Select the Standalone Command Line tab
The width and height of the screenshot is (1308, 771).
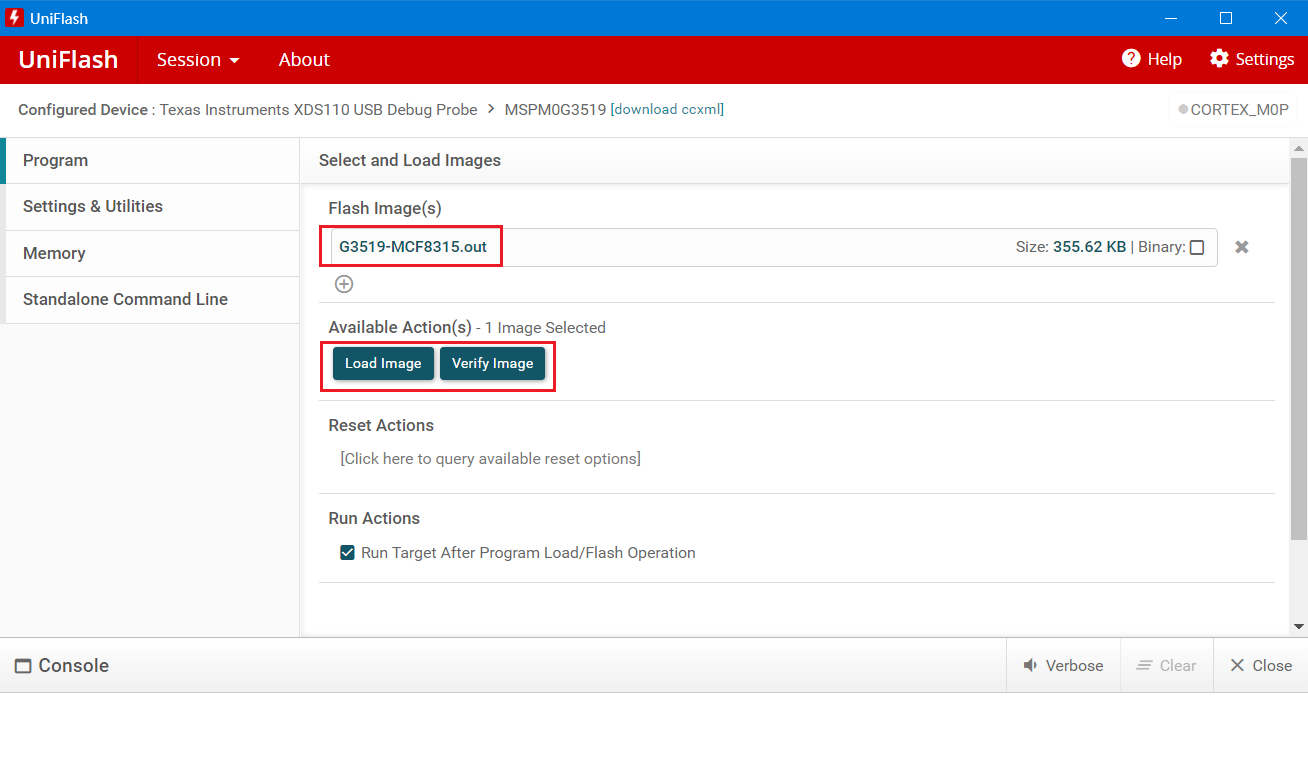[125, 299]
